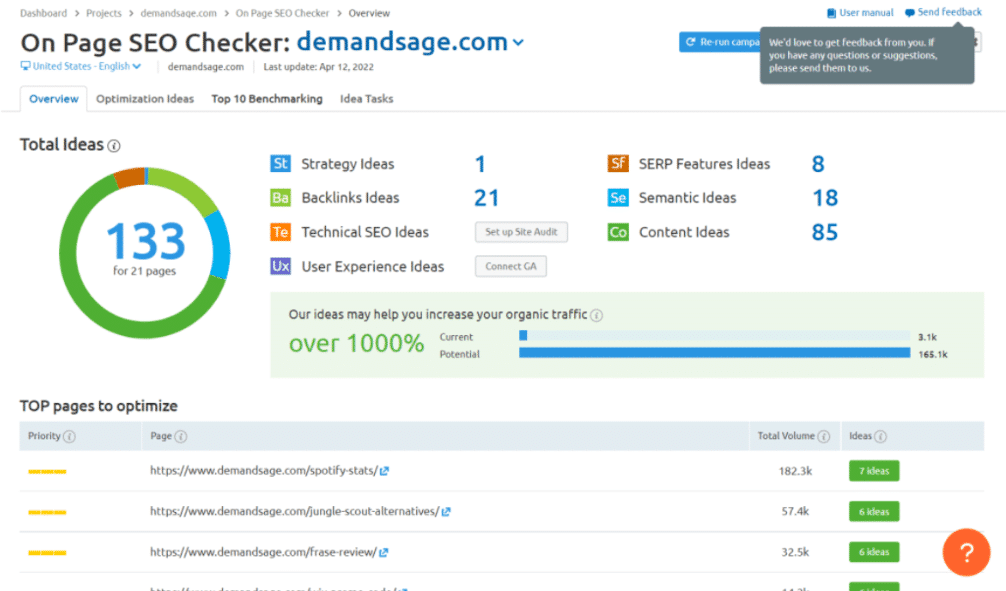Click 'Last update: Apr 12, 2022' text
The image size is (1006, 591).
pyautogui.click(x=318, y=67)
